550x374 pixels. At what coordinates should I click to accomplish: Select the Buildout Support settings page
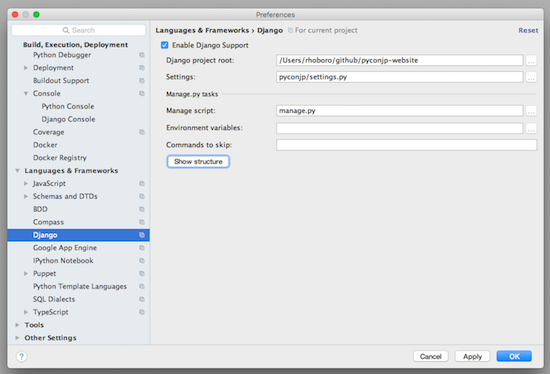(61, 81)
